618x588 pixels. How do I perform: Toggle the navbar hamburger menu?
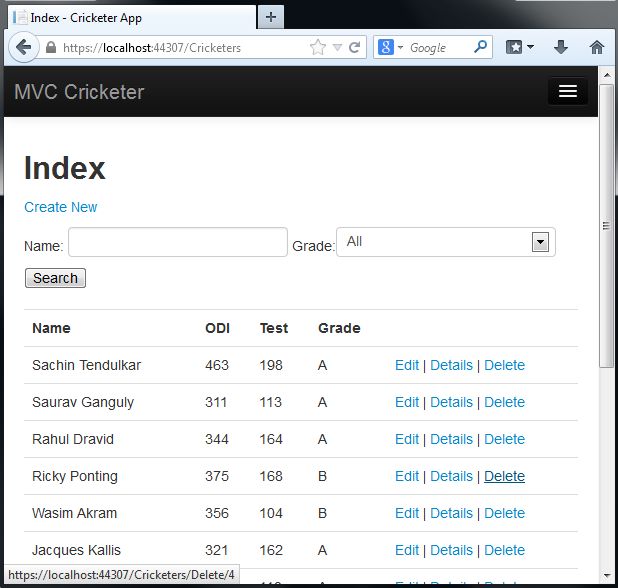tap(568, 91)
